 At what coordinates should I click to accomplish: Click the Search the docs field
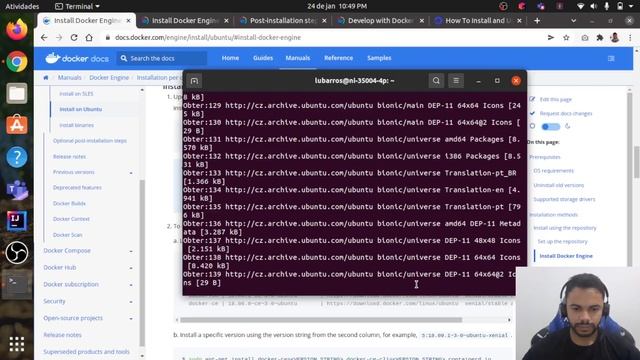click(162, 58)
